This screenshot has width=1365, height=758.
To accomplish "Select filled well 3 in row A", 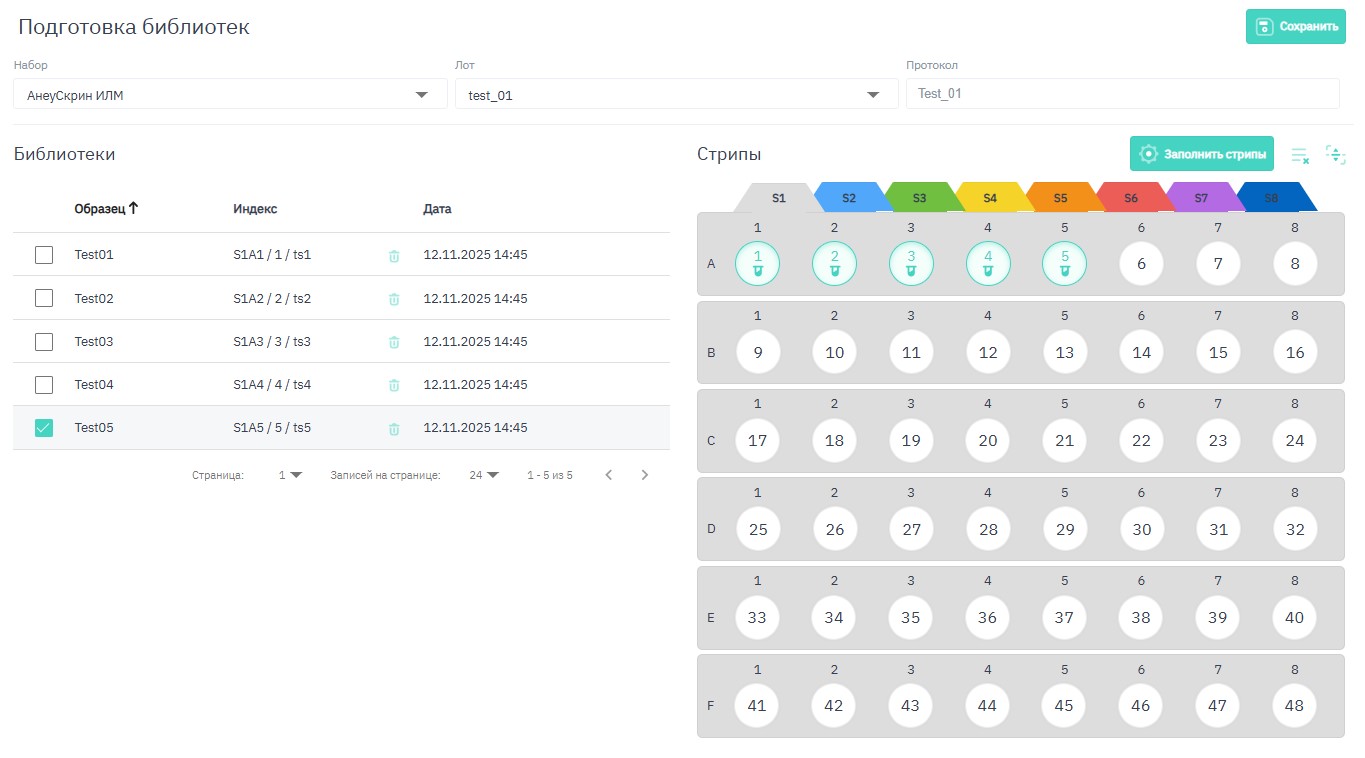I will click(x=911, y=264).
